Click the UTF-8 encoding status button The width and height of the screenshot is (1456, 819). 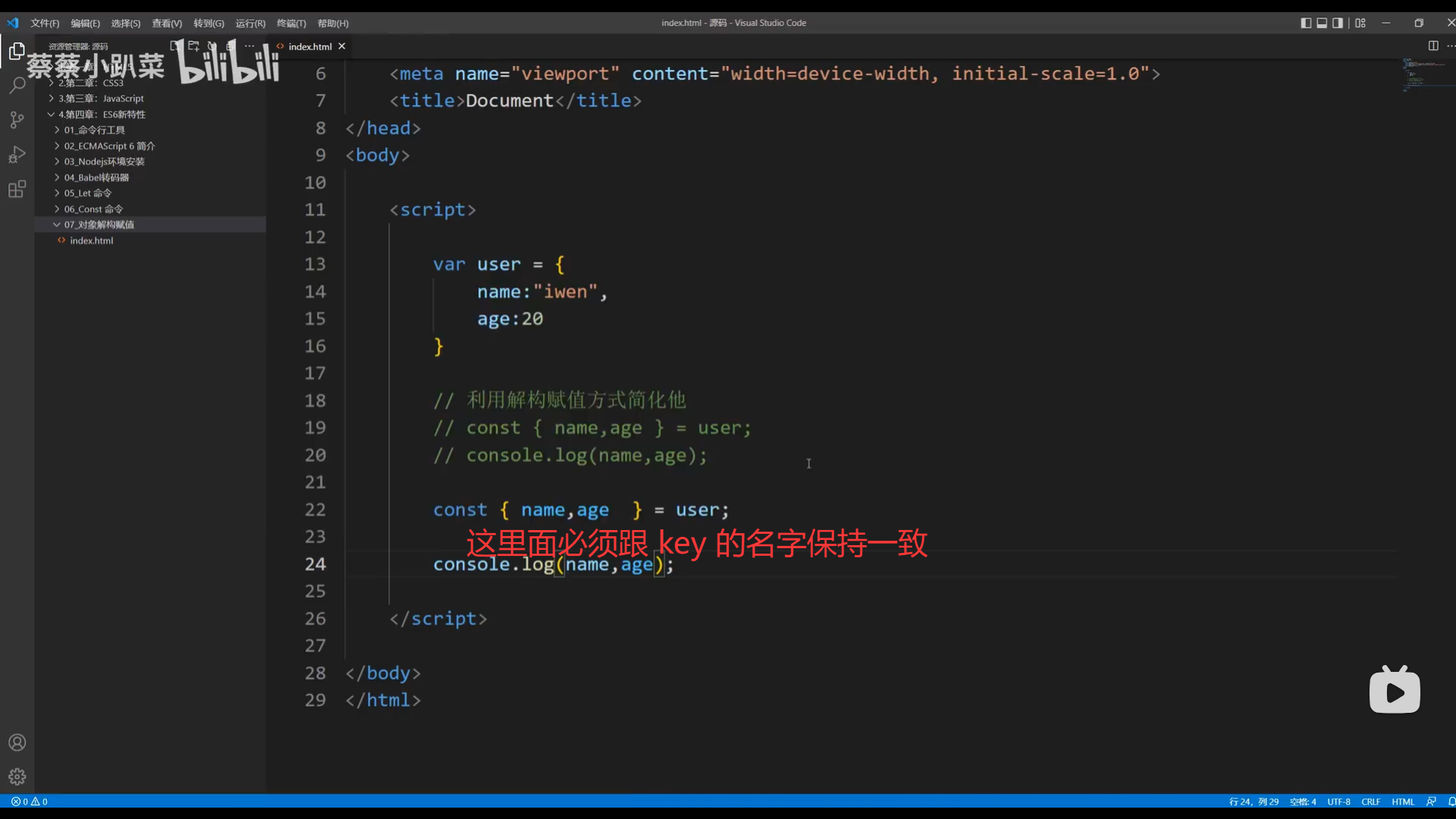click(x=1338, y=802)
